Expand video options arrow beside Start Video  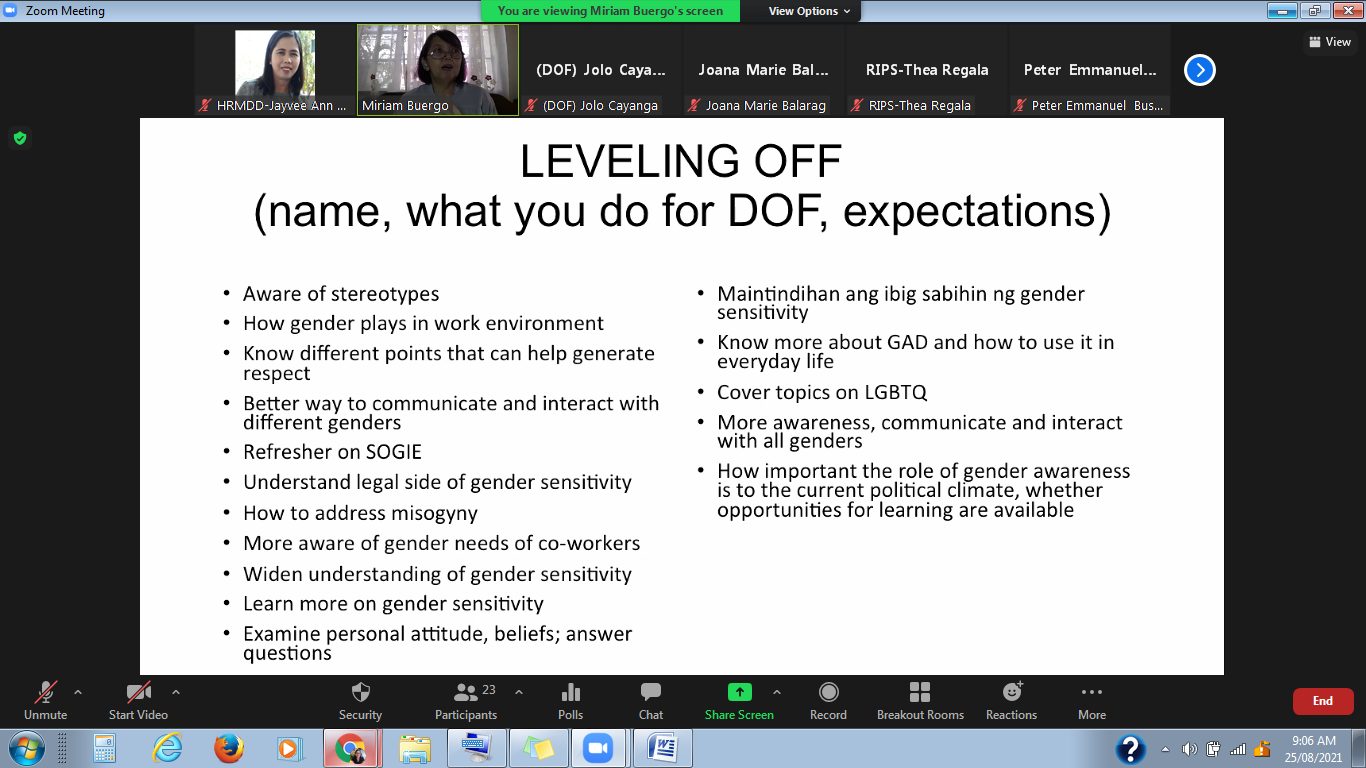[176, 691]
